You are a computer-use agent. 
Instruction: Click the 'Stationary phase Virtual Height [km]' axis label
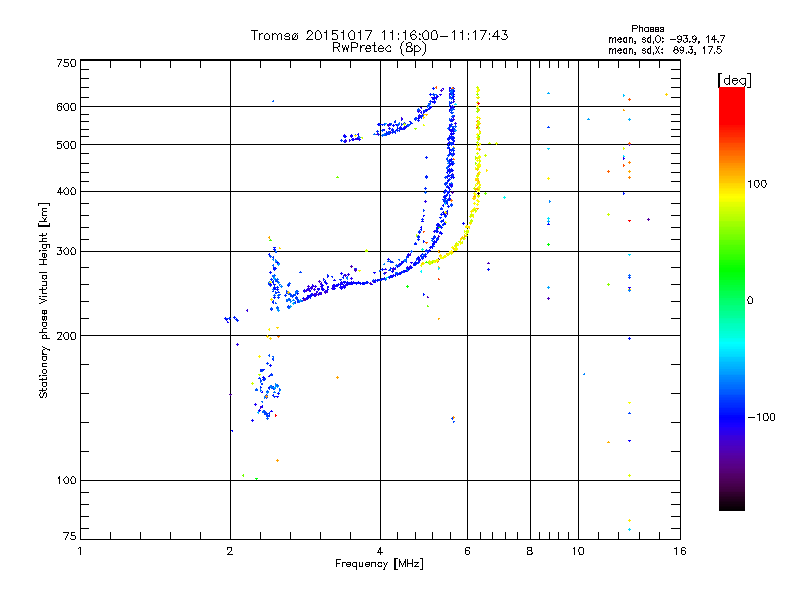[43, 301]
